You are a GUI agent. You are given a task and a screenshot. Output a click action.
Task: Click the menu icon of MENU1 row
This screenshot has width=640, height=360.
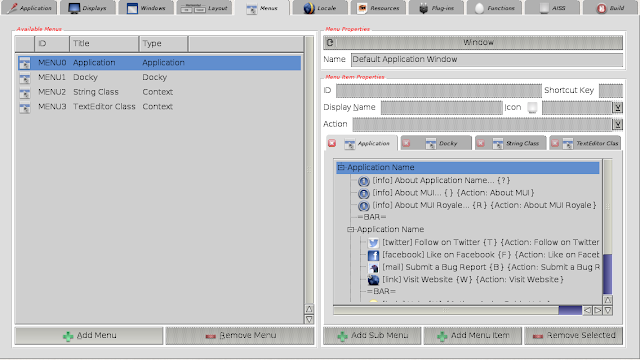[24, 78]
